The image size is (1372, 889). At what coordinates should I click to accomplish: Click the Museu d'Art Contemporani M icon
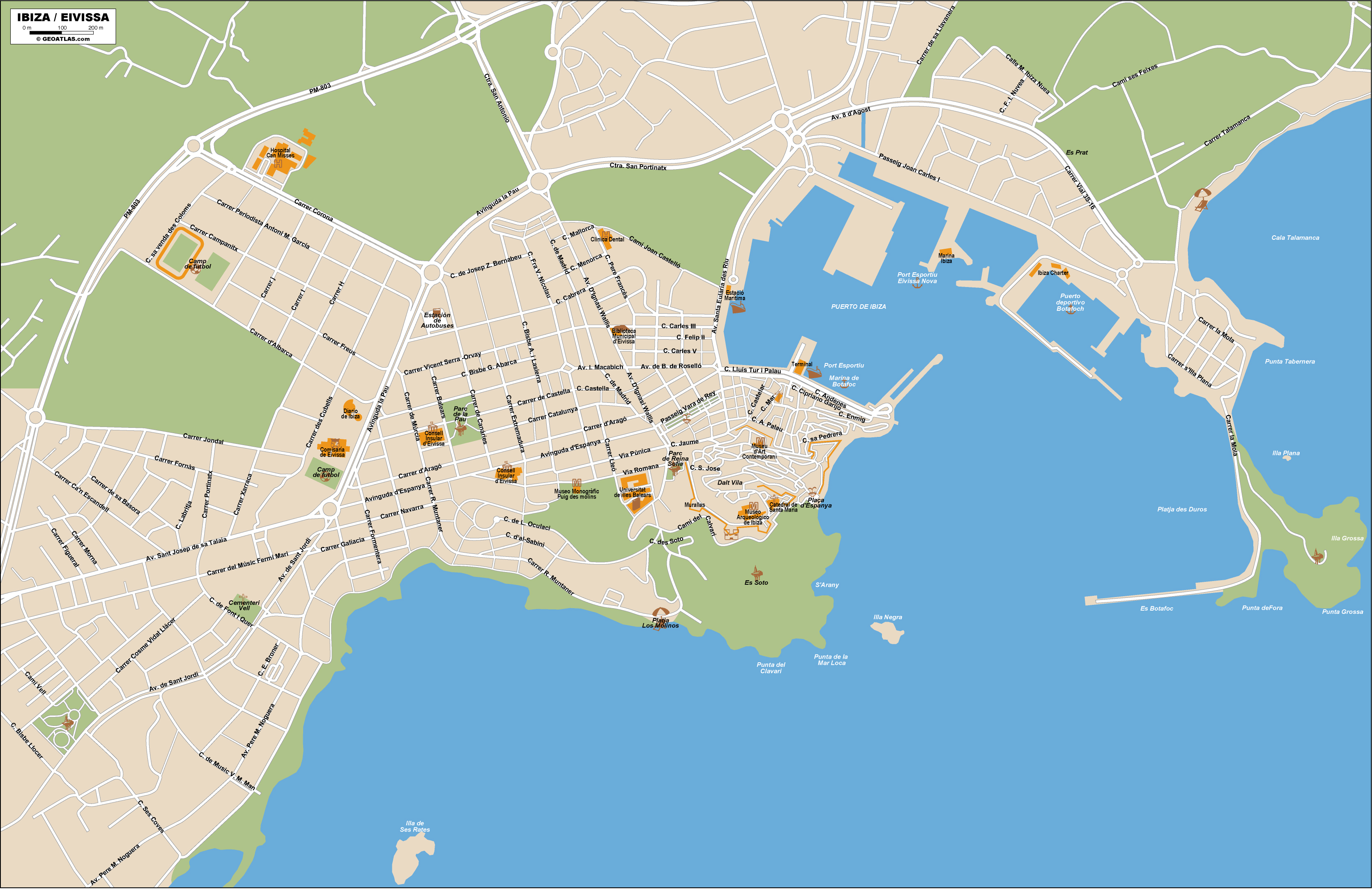tap(760, 441)
